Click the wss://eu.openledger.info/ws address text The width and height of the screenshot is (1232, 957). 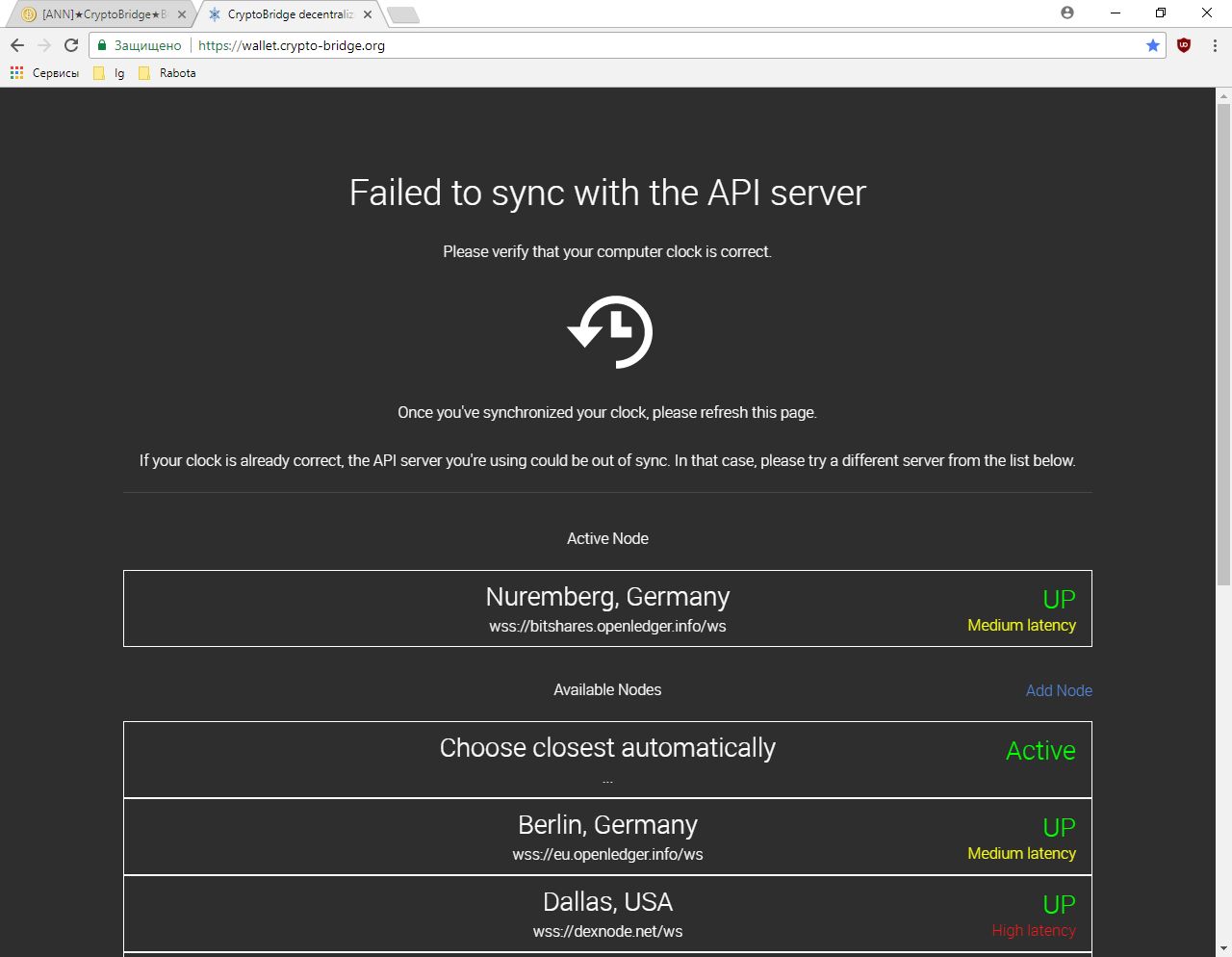pyautogui.click(x=607, y=854)
